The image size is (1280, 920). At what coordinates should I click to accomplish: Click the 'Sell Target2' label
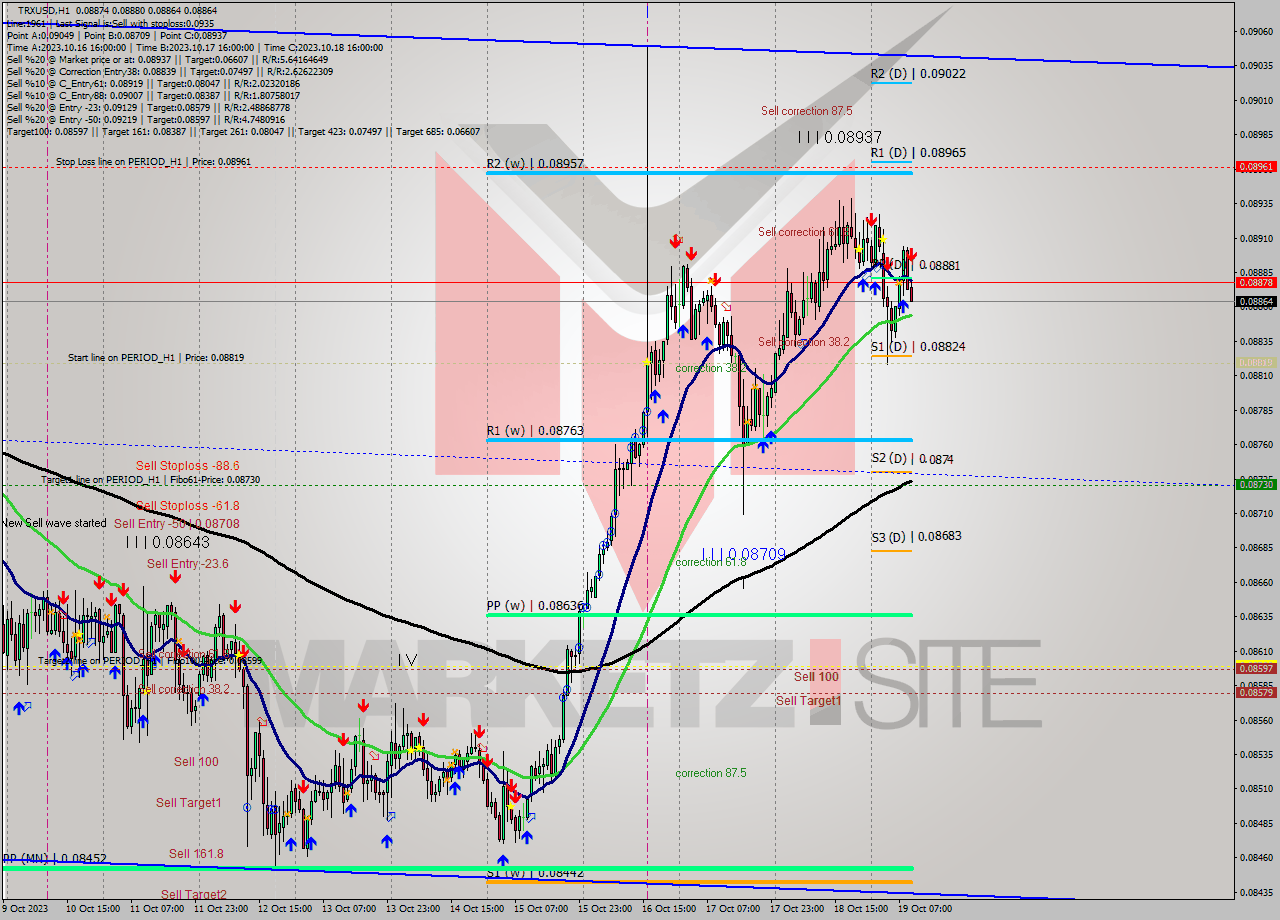point(194,895)
